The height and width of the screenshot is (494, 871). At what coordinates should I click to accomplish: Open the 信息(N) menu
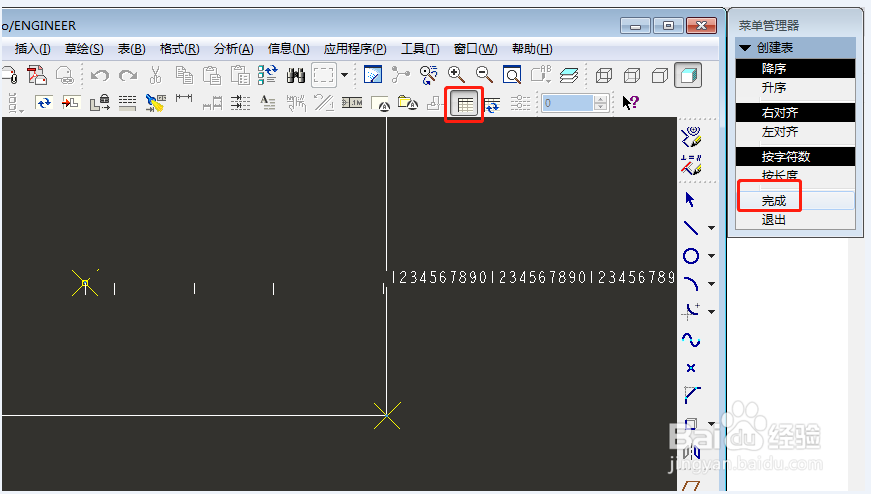[288, 49]
